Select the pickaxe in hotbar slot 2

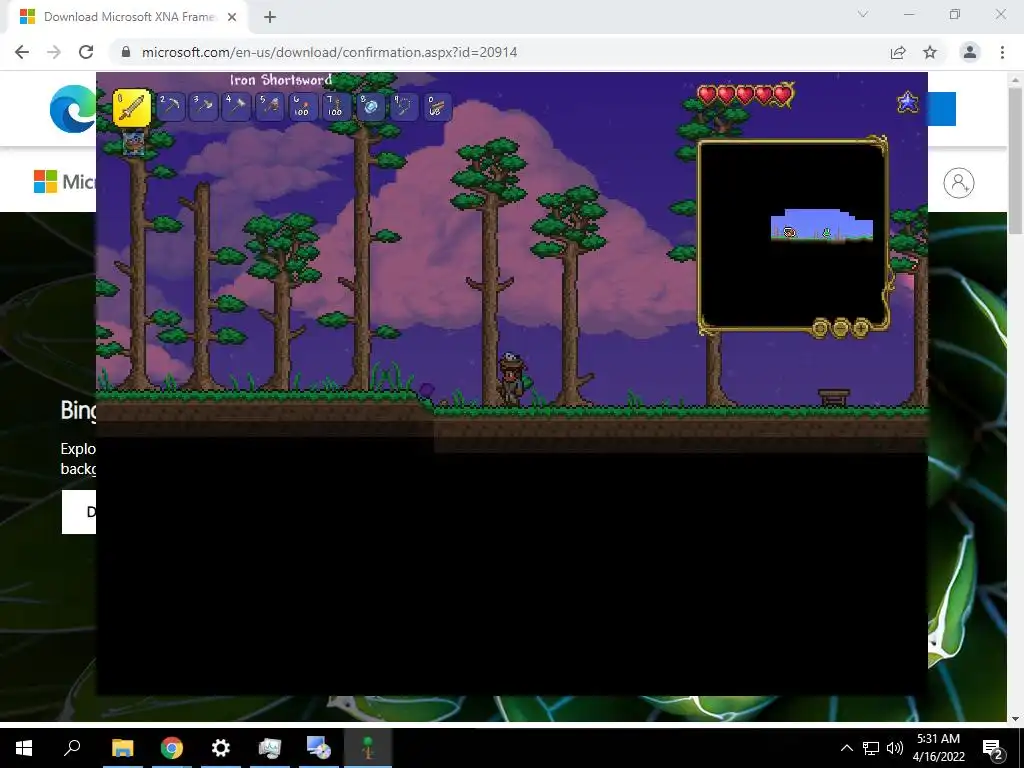(x=170, y=106)
